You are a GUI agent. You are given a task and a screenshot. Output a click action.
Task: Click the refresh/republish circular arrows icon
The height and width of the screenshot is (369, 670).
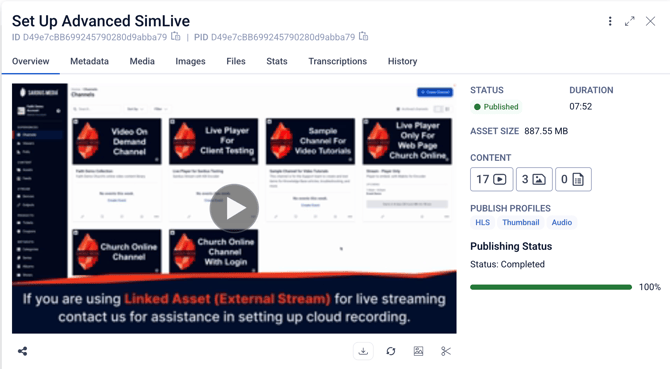click(391, 351)
